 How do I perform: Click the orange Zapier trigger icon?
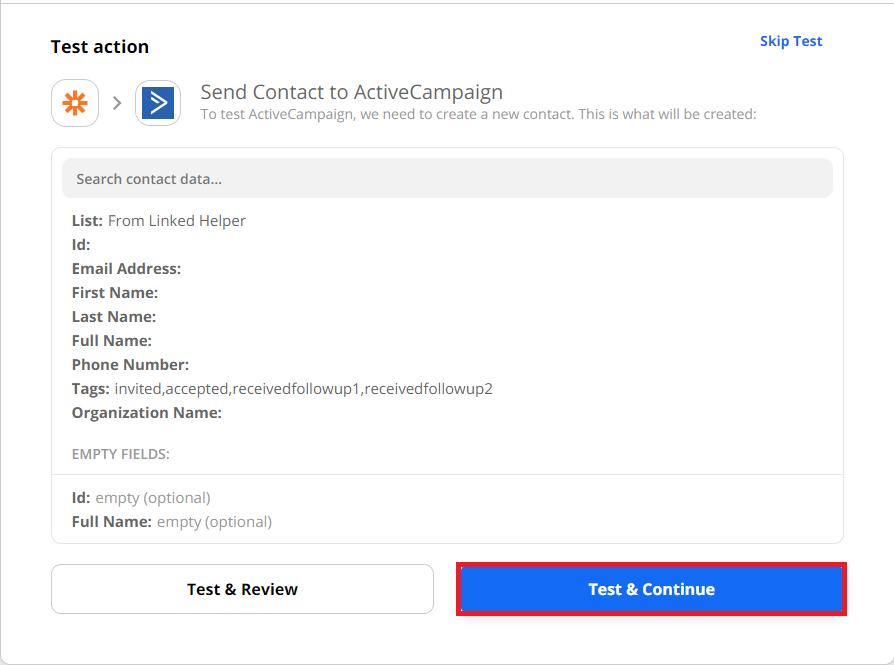[x=75, y=103]
